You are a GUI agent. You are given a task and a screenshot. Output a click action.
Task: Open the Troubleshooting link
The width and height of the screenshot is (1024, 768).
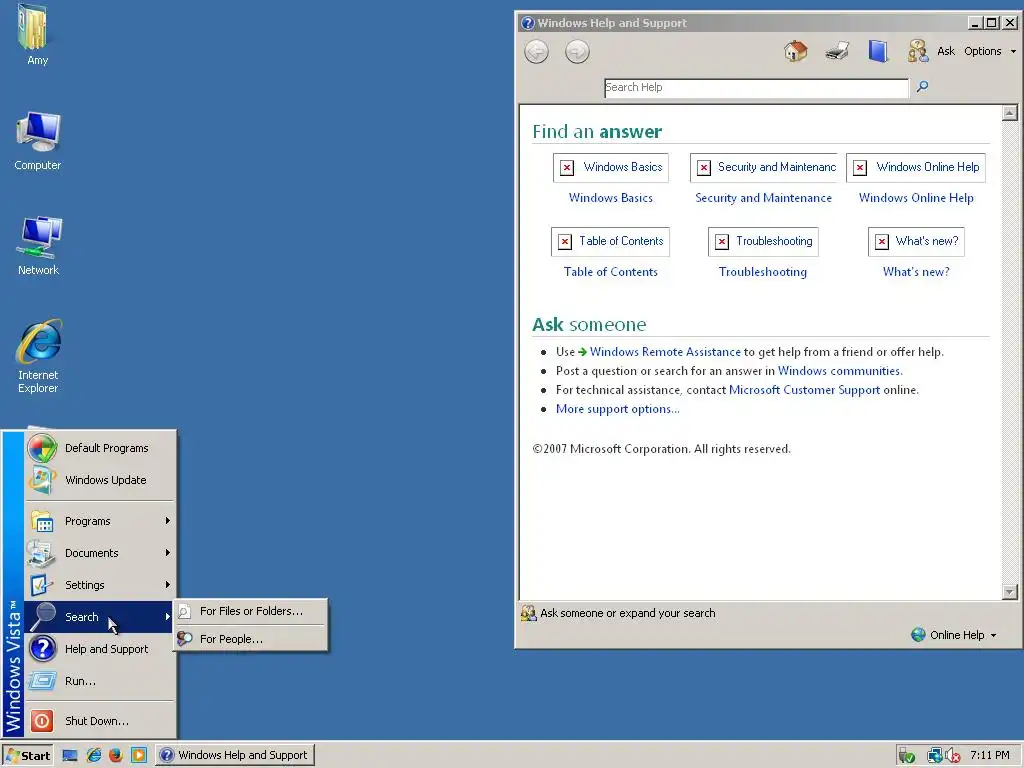point(763,272)
